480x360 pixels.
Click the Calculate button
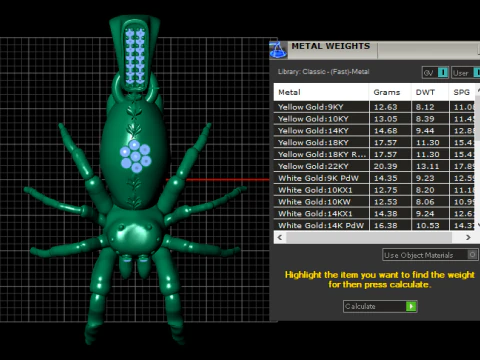pos(380,306)
